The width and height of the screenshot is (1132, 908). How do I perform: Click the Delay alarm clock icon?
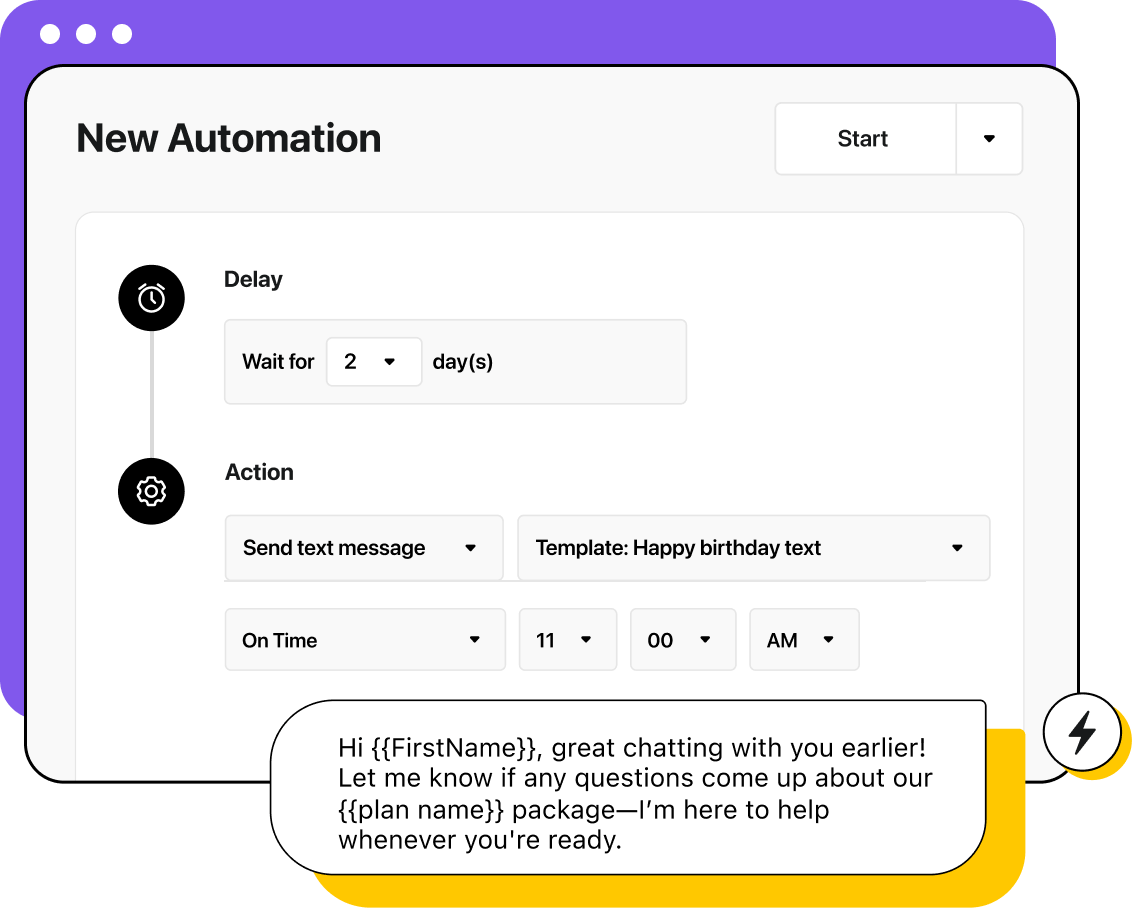pos(152,298)
